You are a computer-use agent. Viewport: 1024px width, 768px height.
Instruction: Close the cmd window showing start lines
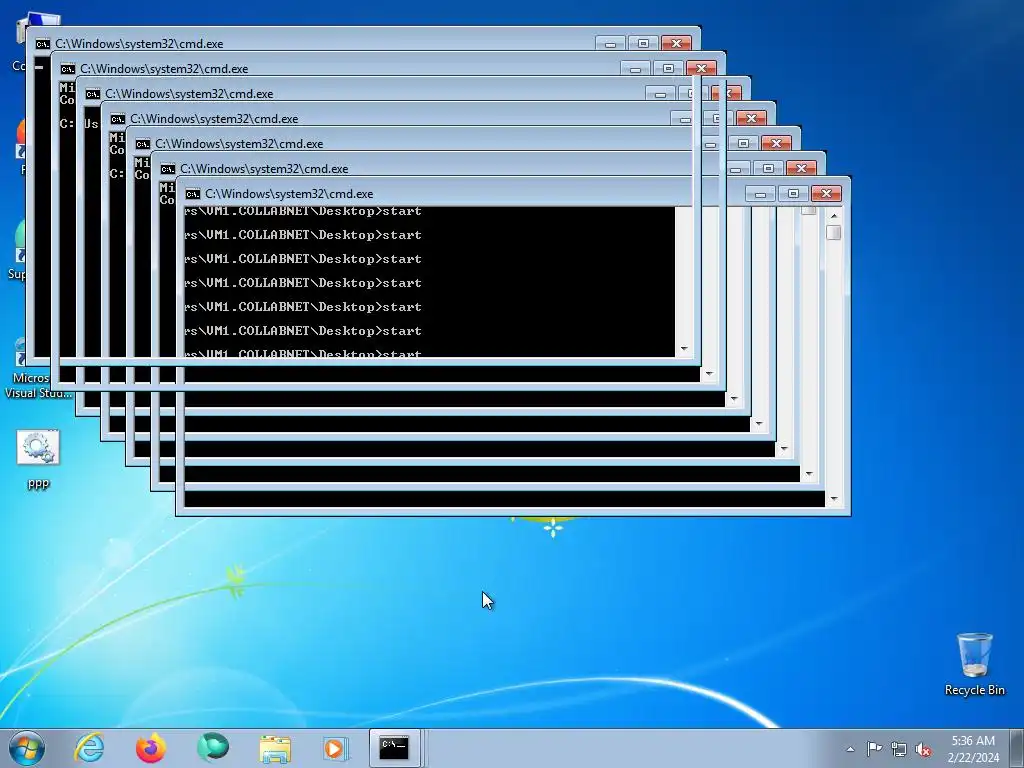[x=826, y=194]
